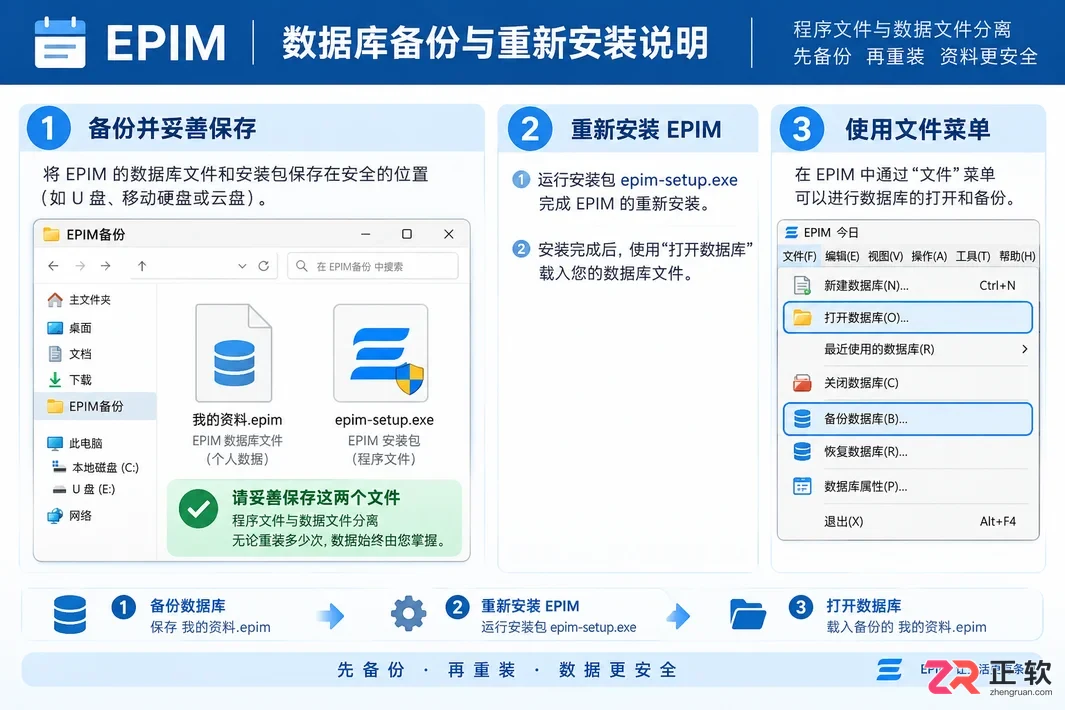
Task: Click the home icon beside 主文件夹
Action: point(55,300)
